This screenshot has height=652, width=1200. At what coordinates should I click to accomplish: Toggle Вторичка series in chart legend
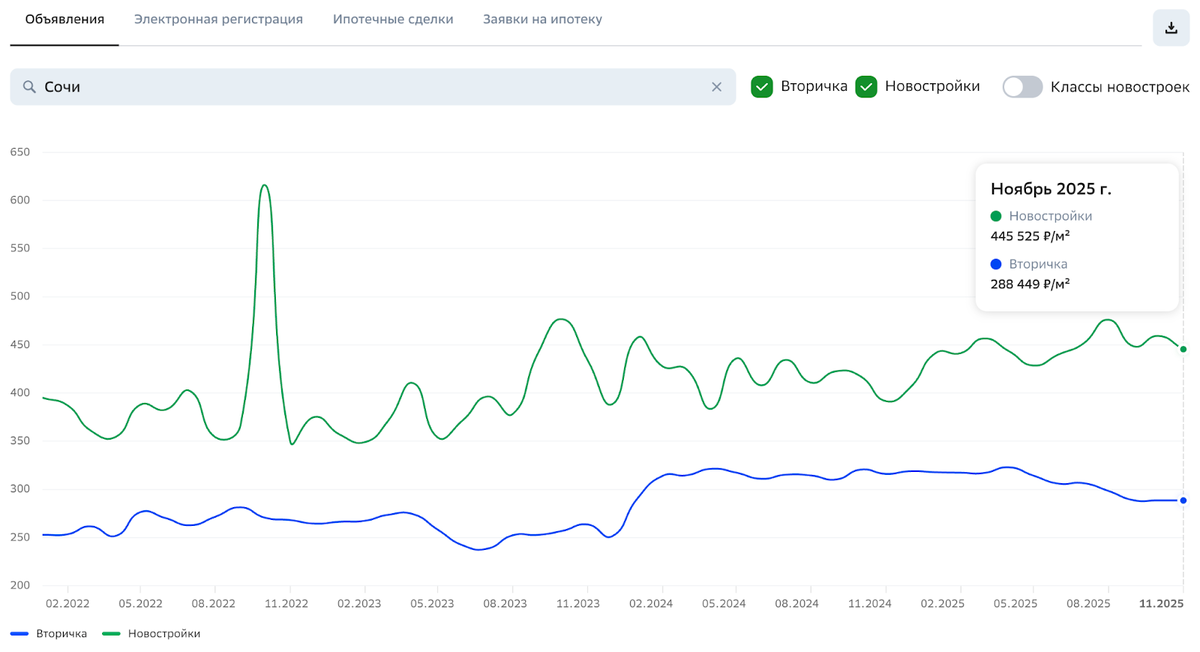[50, 634]
